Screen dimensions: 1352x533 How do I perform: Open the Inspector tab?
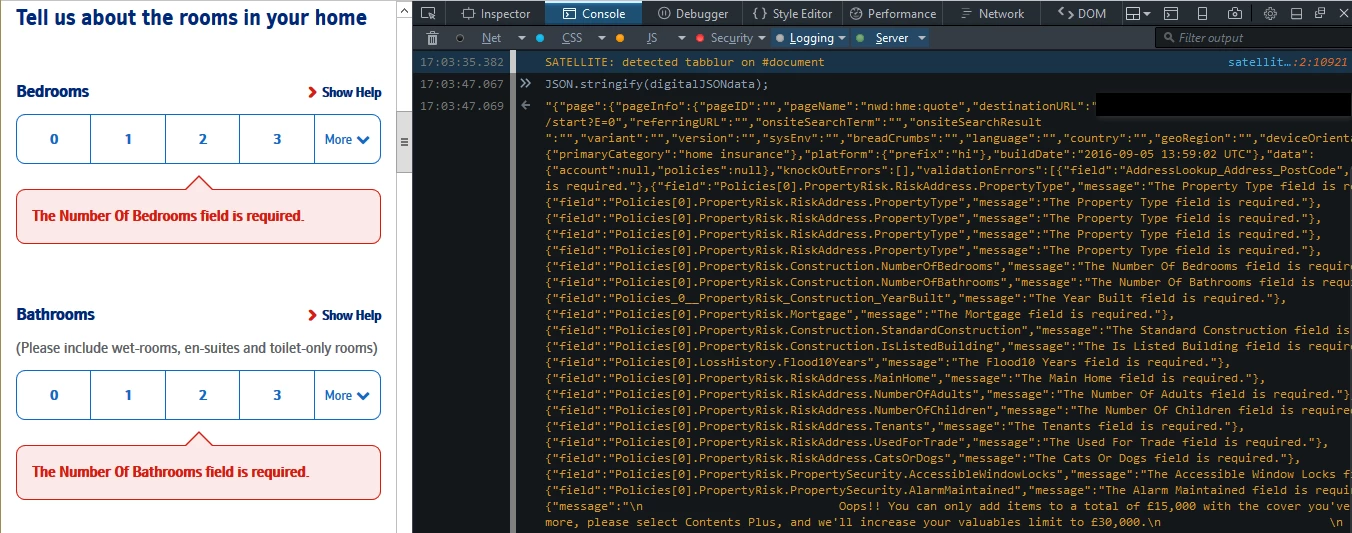click(496, 13)
